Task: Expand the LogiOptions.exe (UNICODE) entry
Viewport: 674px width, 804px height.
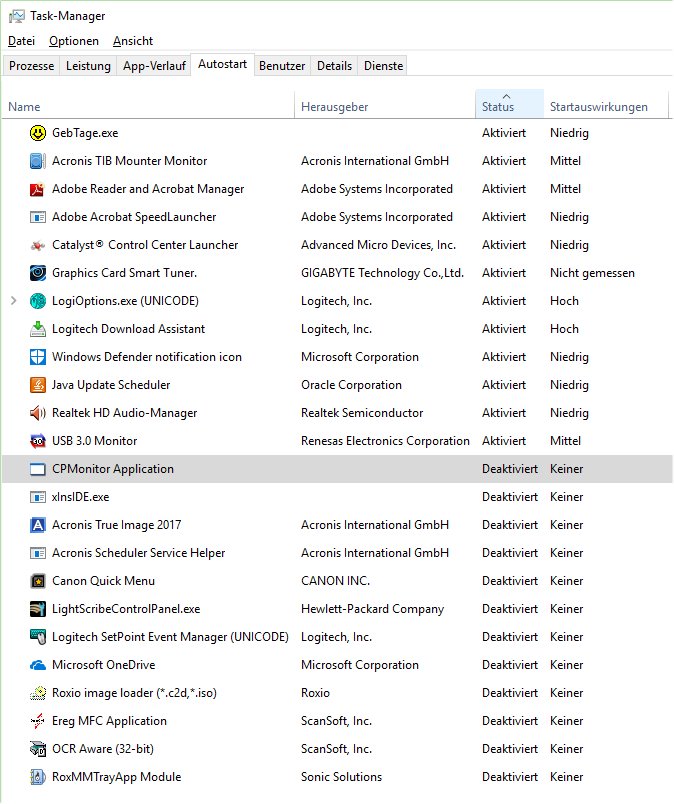Action: coord(14,301)
